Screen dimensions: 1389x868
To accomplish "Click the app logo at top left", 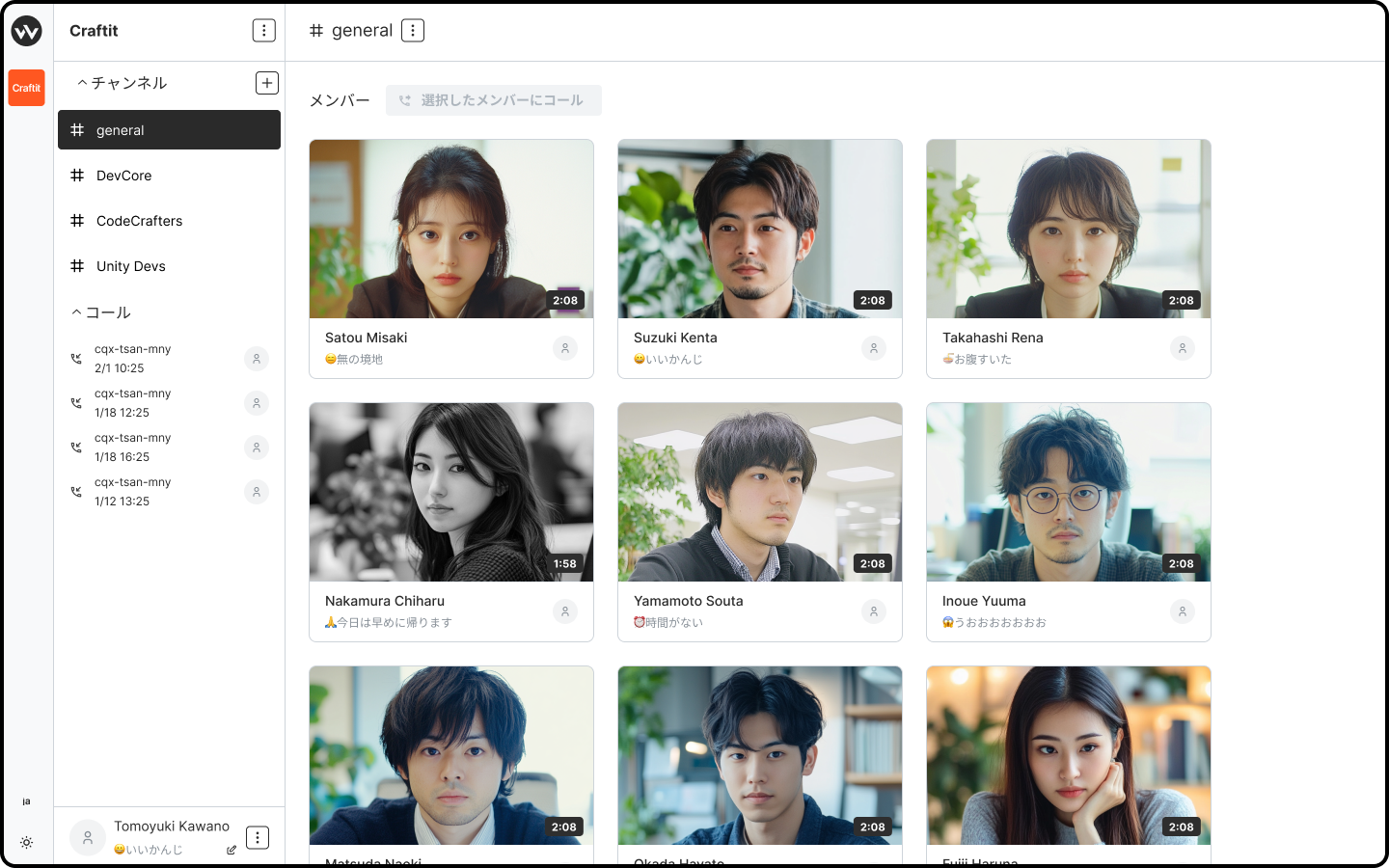I will coord(26,31).
